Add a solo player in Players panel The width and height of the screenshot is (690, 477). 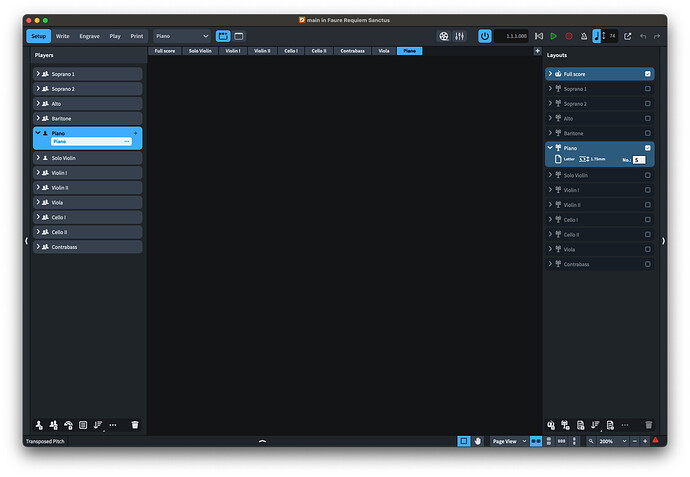click(x=39, y=425)
